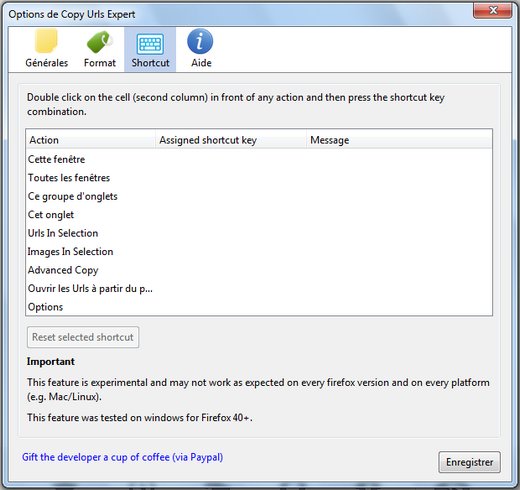The image size is (520, 490).
Task: Select the Images In Selection row
Action: coord(259,251)
